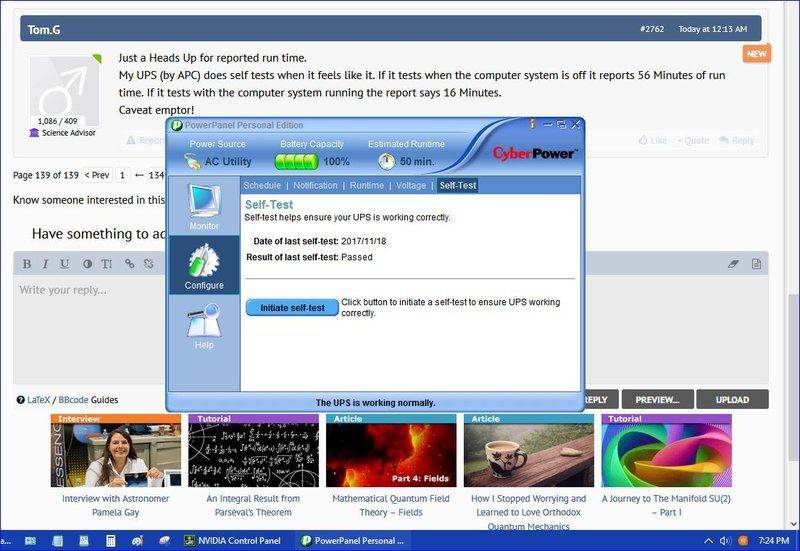Switch to the Runtime tab
This screenshot has width=800, height=551.
point(367,186)
